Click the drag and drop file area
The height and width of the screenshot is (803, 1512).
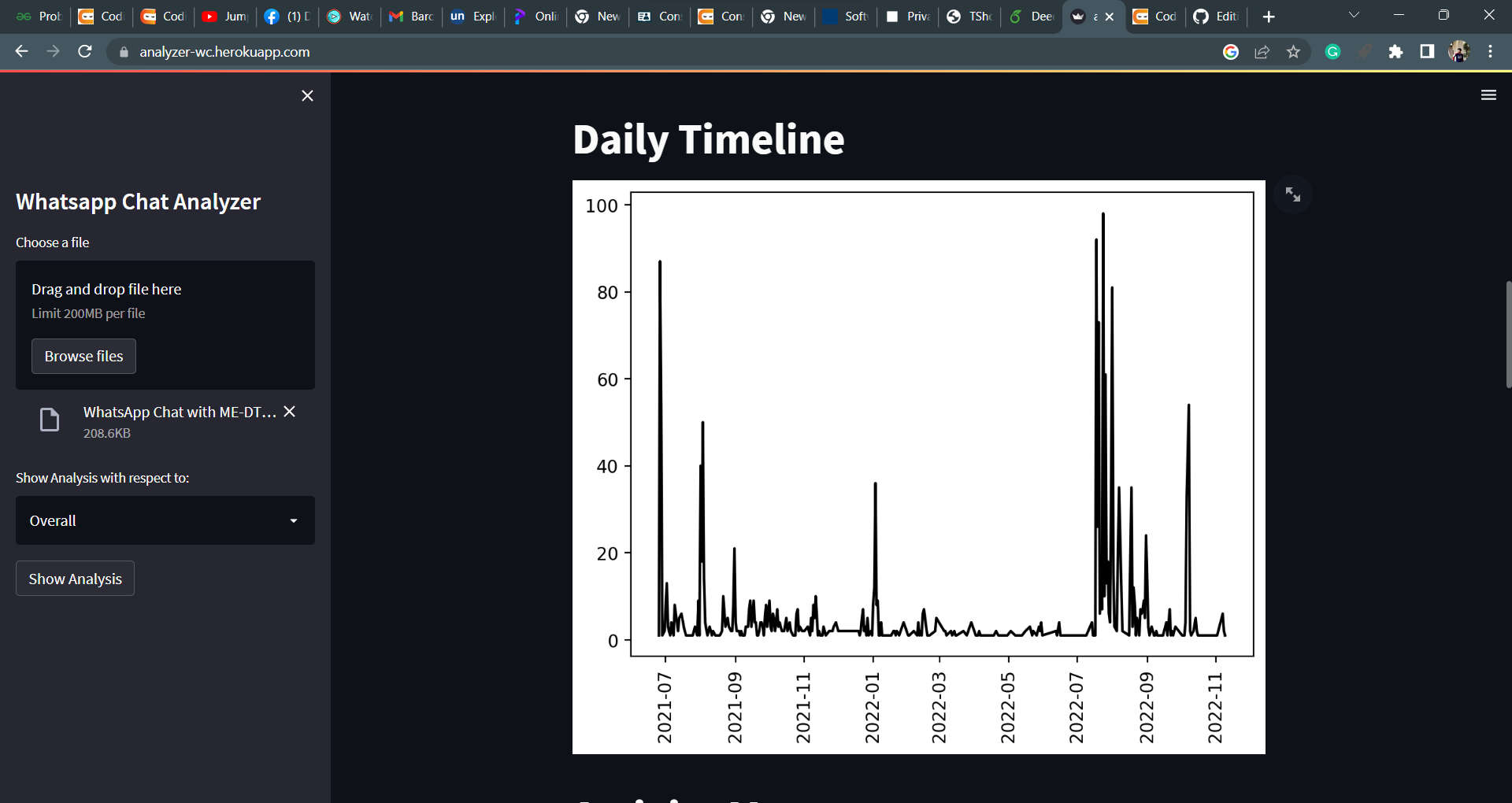[x=165, y=324]
